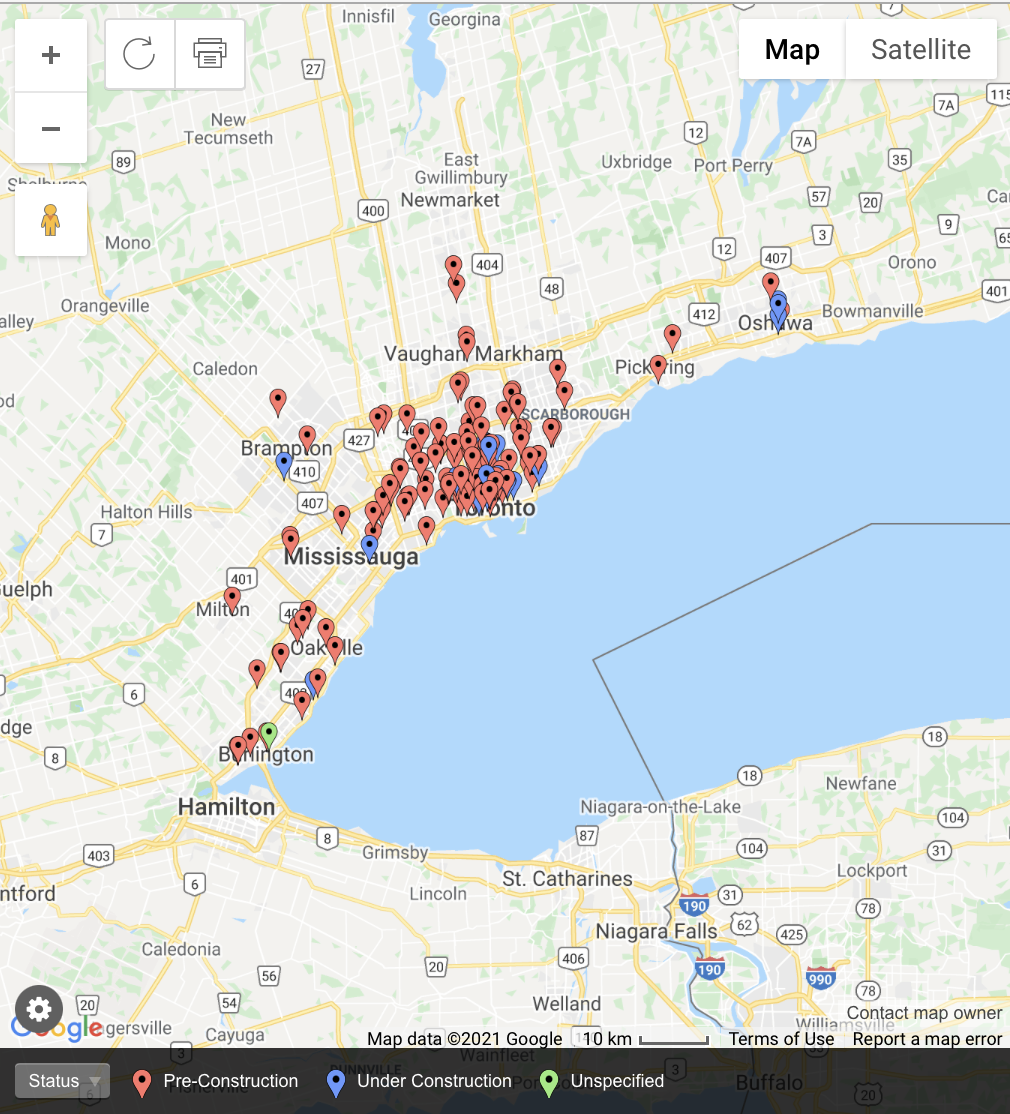Click the Google logo
Screen dimensions: 1010x1114
tap(56, 1027)
